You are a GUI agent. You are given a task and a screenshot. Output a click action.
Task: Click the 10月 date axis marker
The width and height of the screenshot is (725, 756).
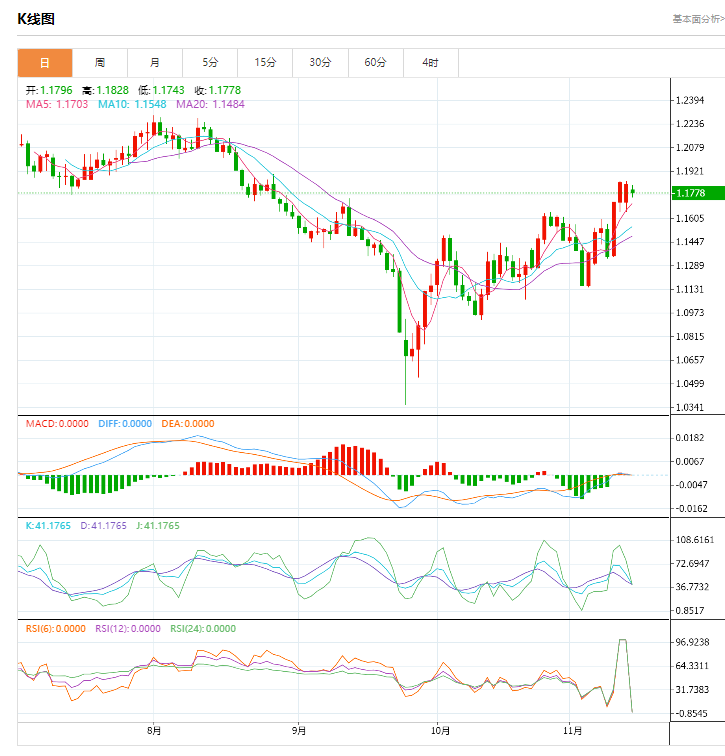[x=440, y=731]
